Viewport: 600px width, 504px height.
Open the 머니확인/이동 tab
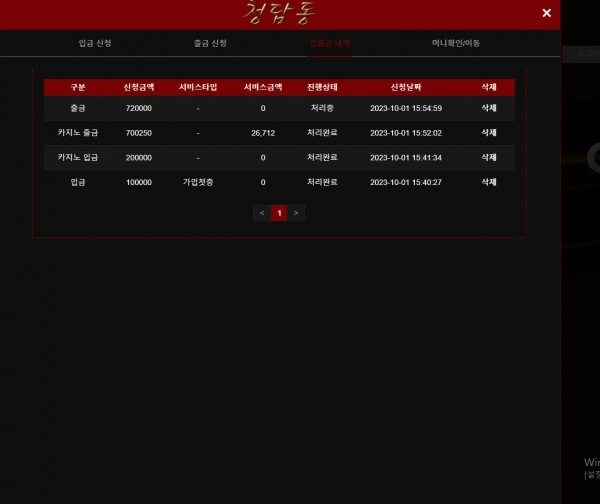pyautogui.click(x=456, y=43)
